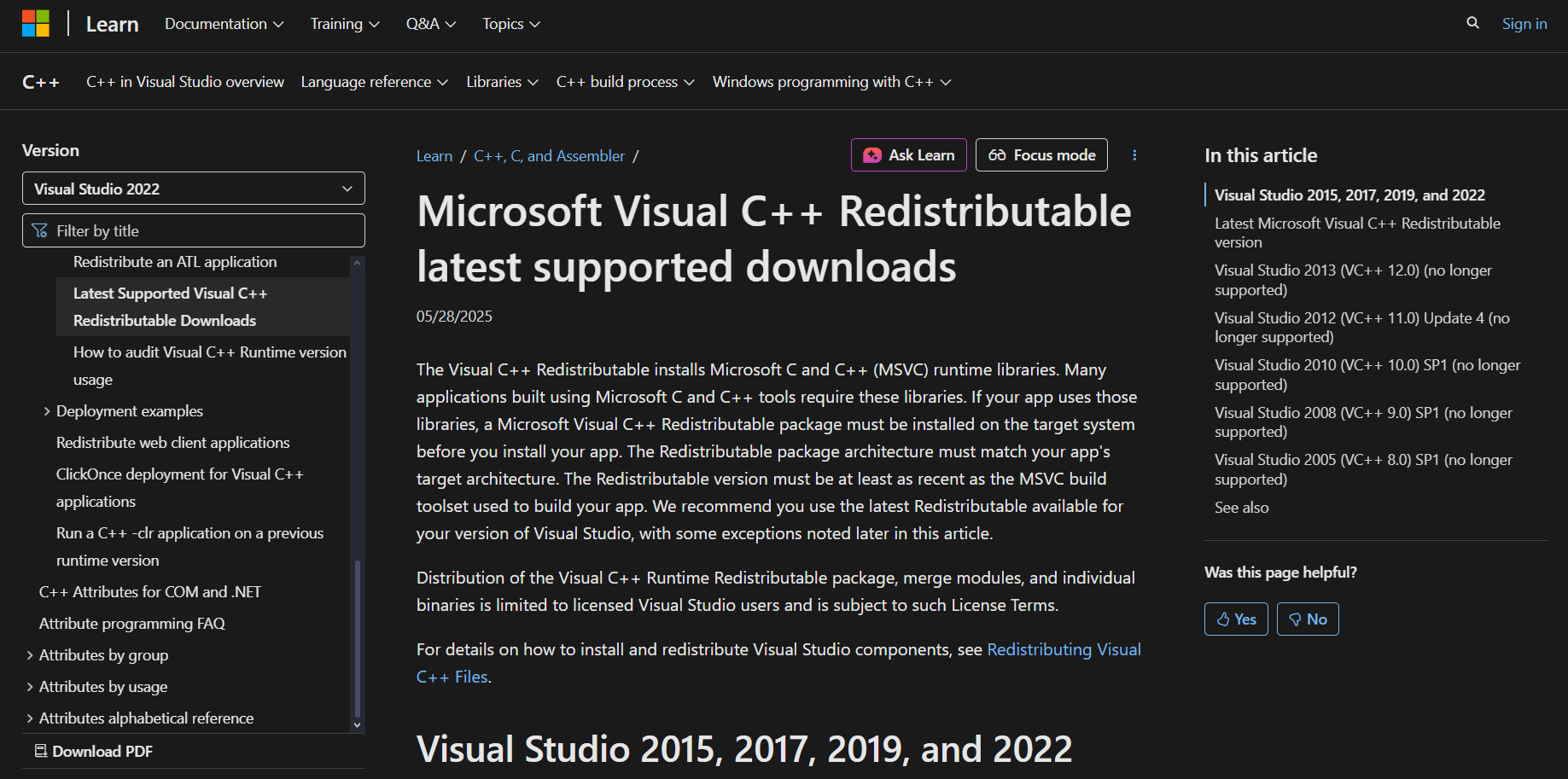
Task: Open the search magnifier icon
Action: (x=1472, y=23)
